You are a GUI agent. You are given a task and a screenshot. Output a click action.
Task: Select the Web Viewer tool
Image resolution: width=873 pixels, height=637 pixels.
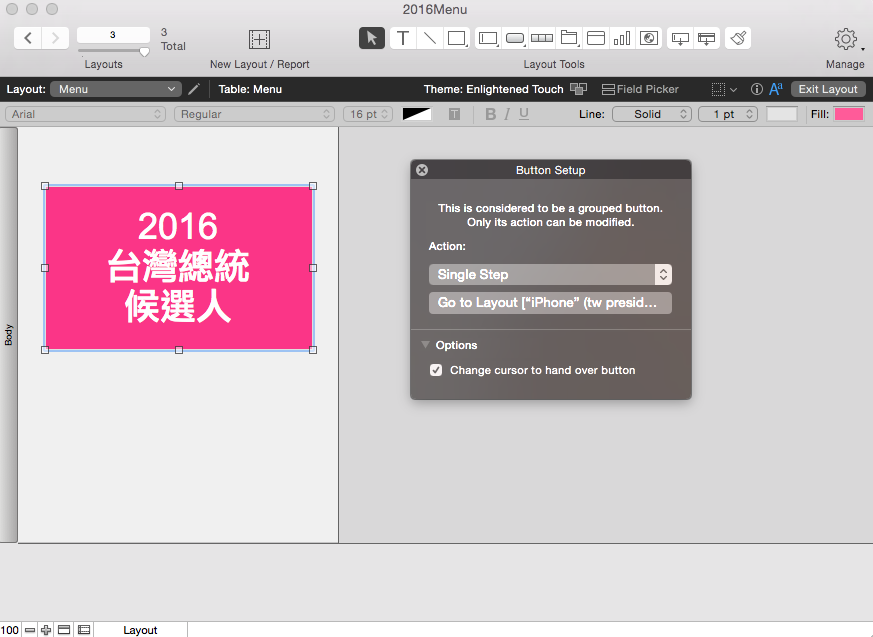point(649,38)
